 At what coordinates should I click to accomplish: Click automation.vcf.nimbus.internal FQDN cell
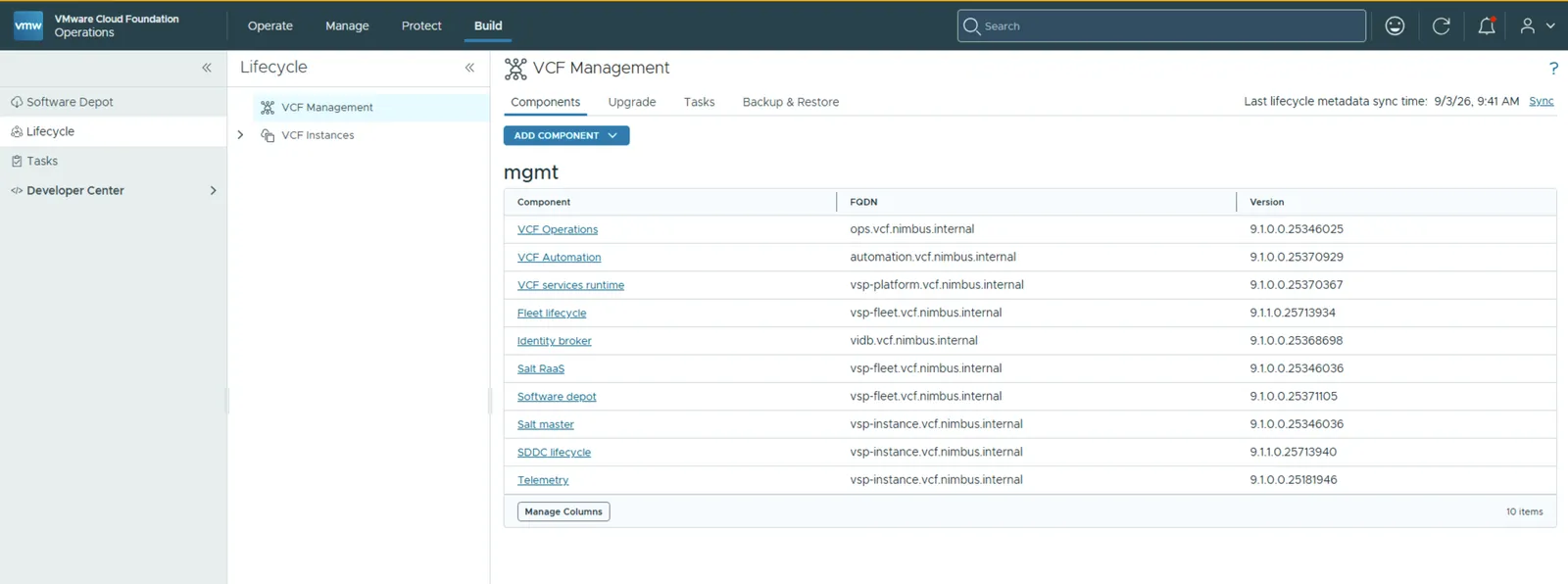pos(933,257)
